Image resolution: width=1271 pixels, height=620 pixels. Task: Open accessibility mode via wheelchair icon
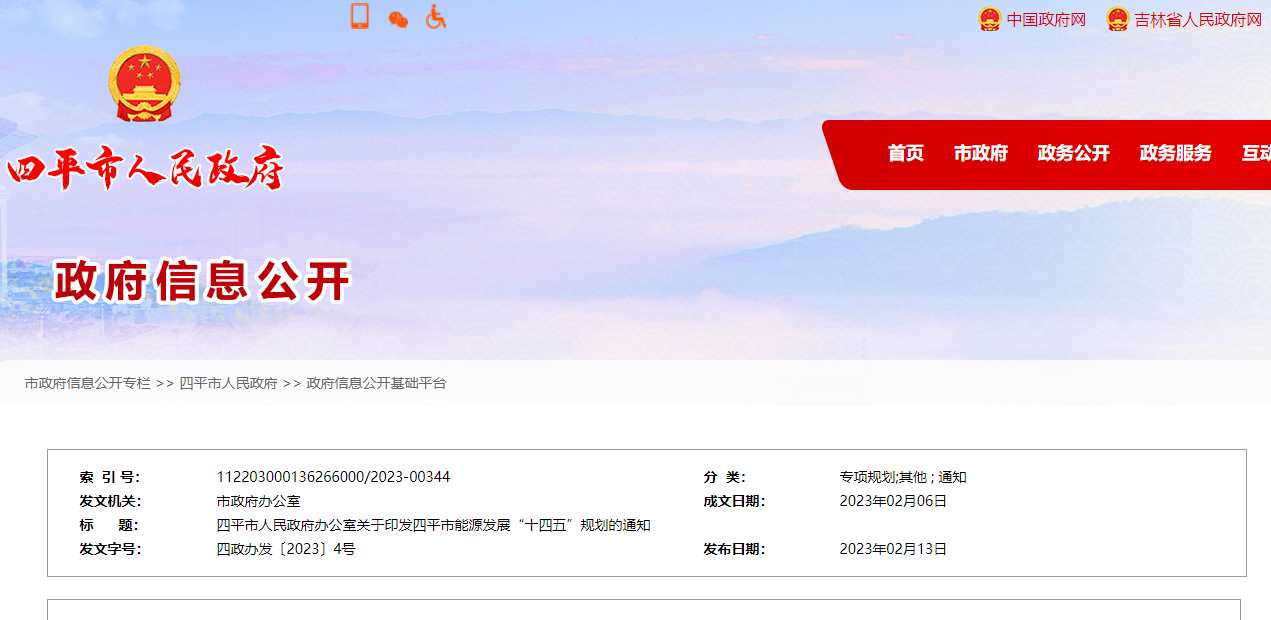point(434,17)
